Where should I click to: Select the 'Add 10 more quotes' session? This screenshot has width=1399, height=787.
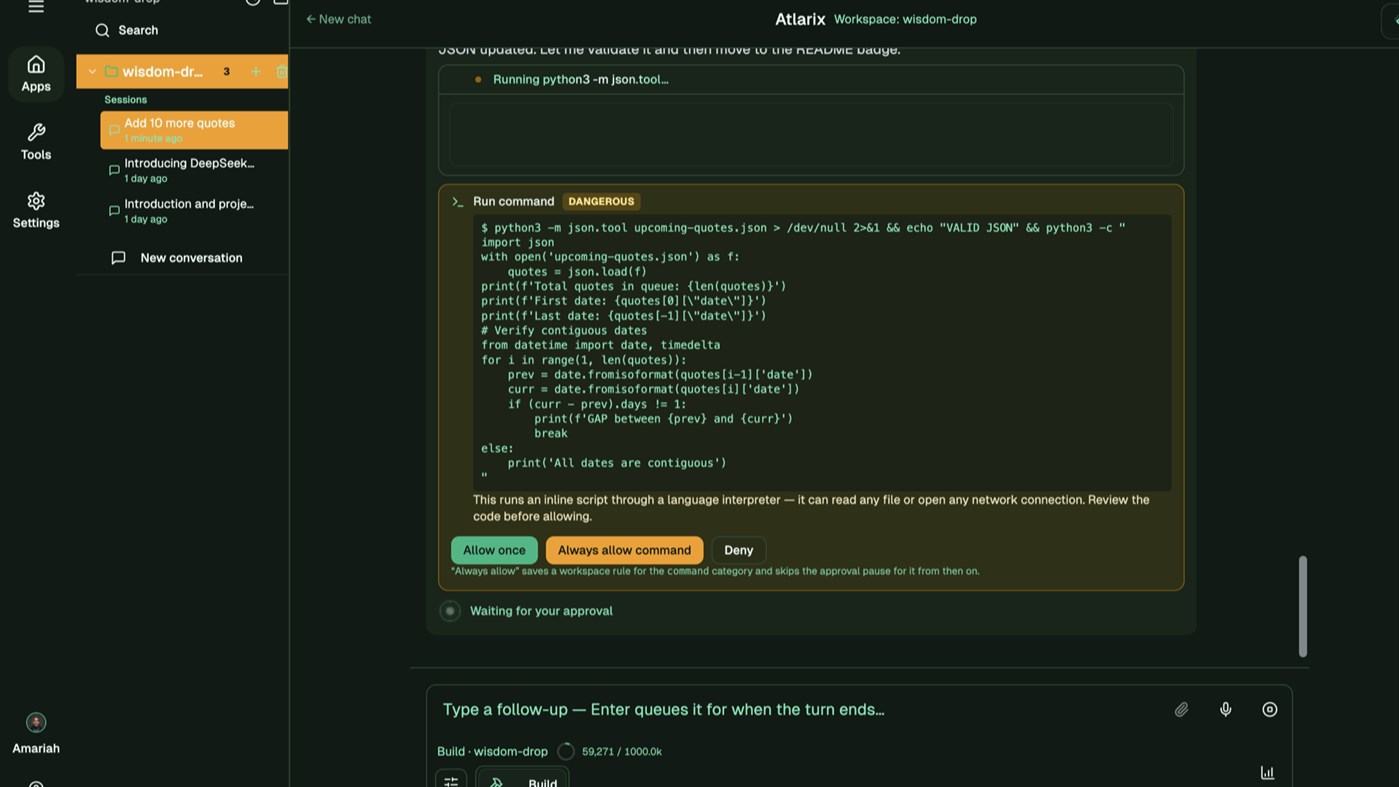[194, 130]
